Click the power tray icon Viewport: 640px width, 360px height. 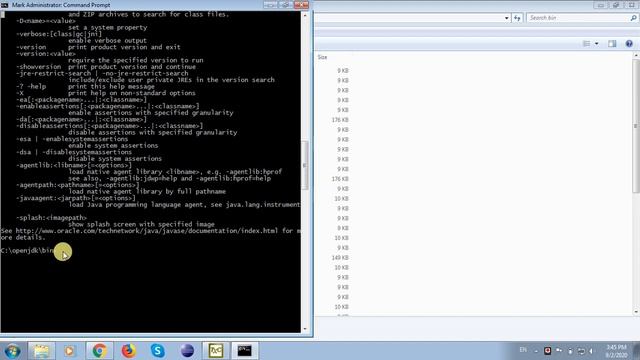click(x=570, y=351)
